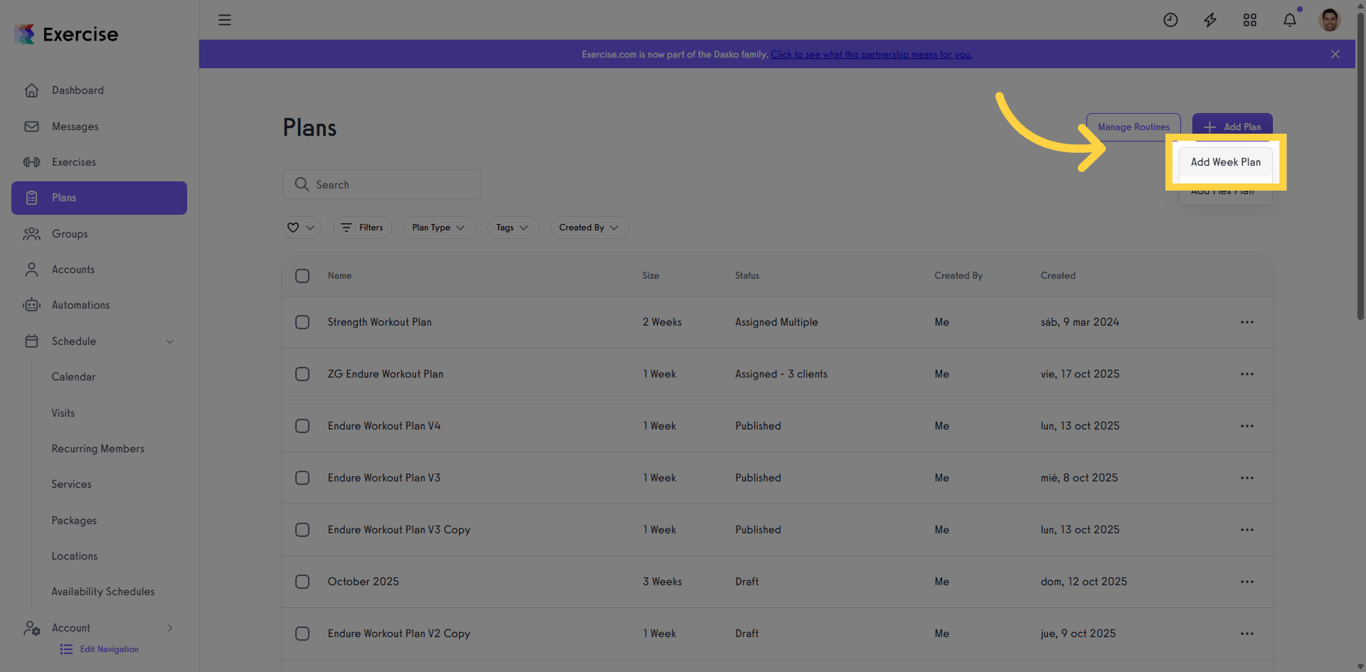Screen dimensions: 1366x672
Task: Open the Plan Type dropdown
Action: point(438,228)
